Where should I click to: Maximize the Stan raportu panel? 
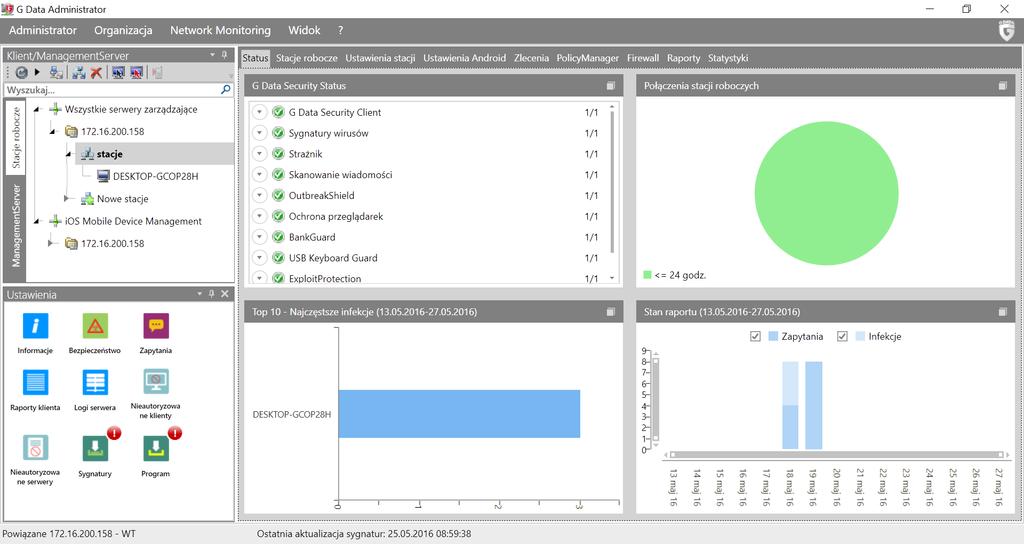pyautogui.click(x=1002, y=312)
